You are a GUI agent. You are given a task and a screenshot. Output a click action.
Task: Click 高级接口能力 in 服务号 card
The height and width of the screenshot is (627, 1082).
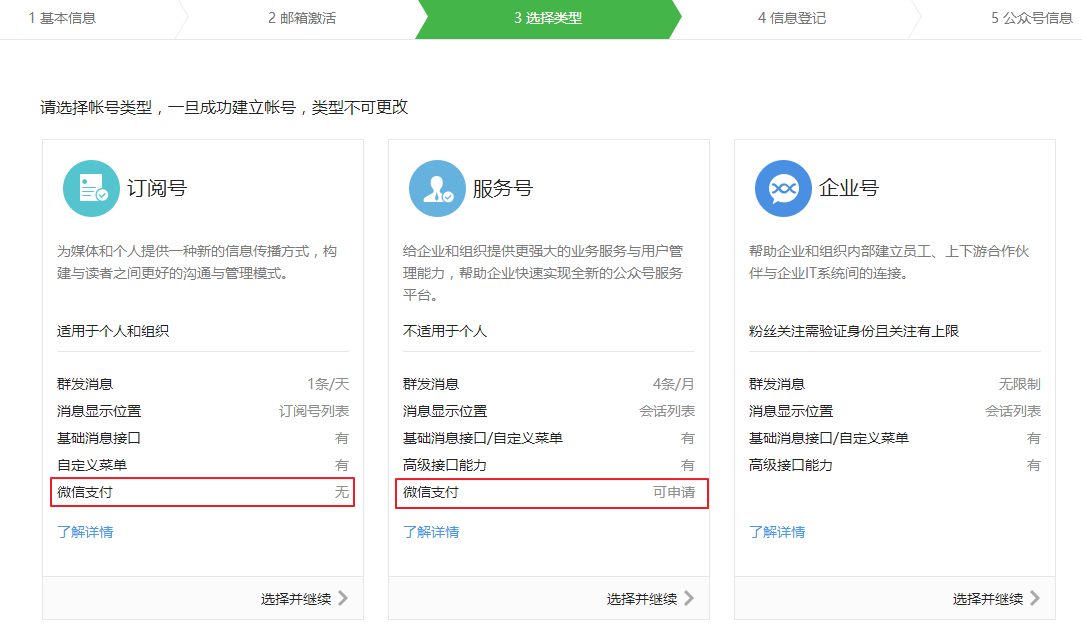(445, 465)
